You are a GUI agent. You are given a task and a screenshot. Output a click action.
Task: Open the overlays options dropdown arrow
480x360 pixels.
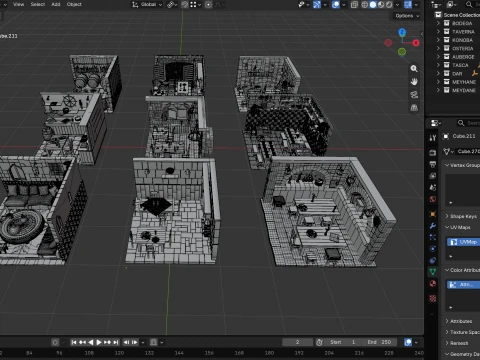[344, 5]
